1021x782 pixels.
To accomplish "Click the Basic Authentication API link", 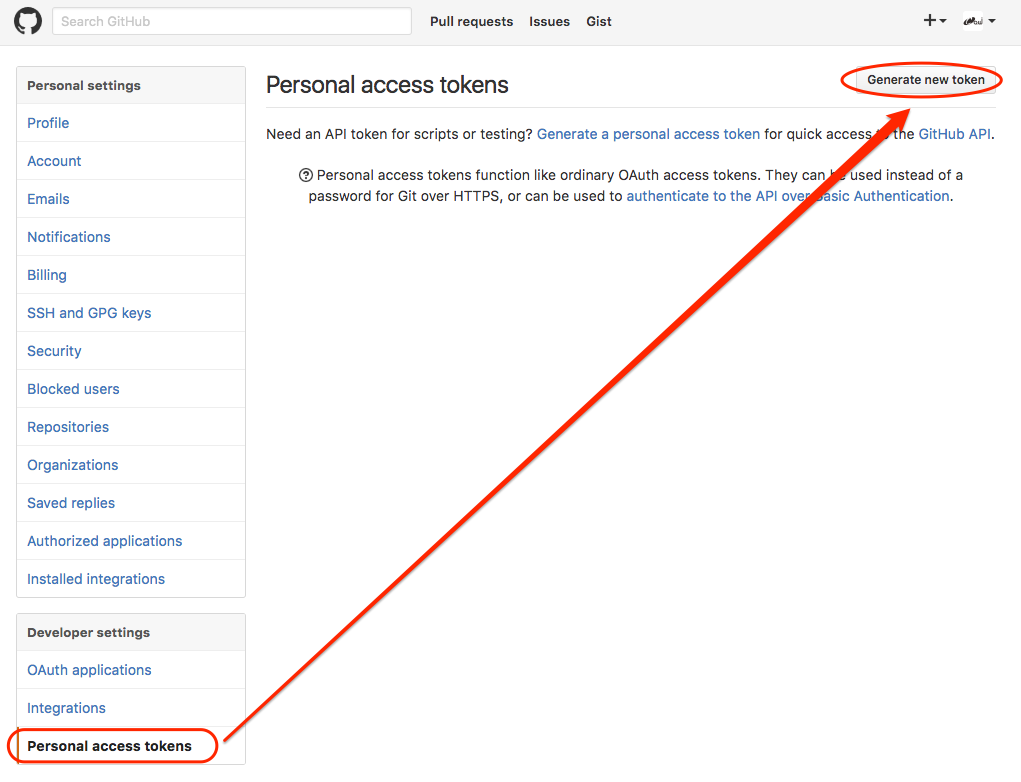I will pos(788,196).
